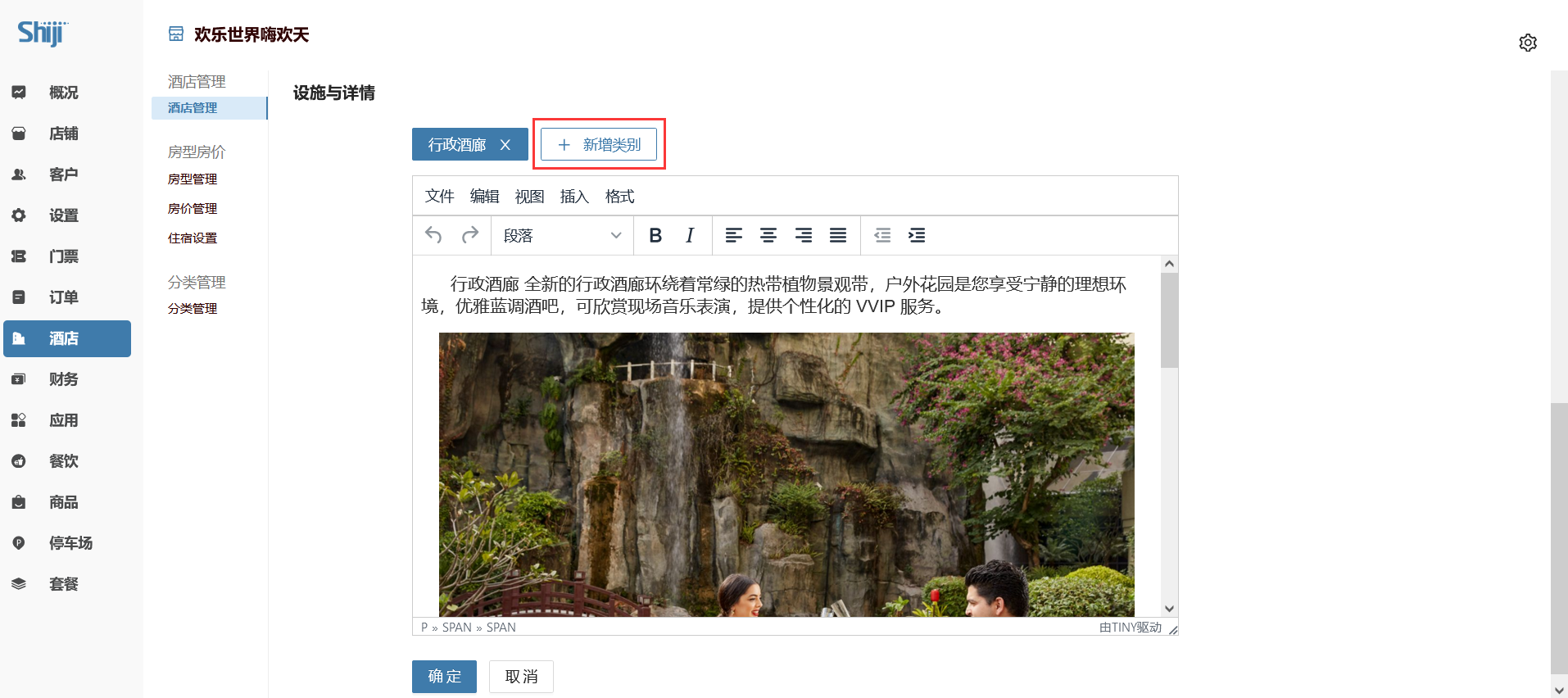
Task: Click the undo arrow in editor toolbar
Action: (433, 236)
